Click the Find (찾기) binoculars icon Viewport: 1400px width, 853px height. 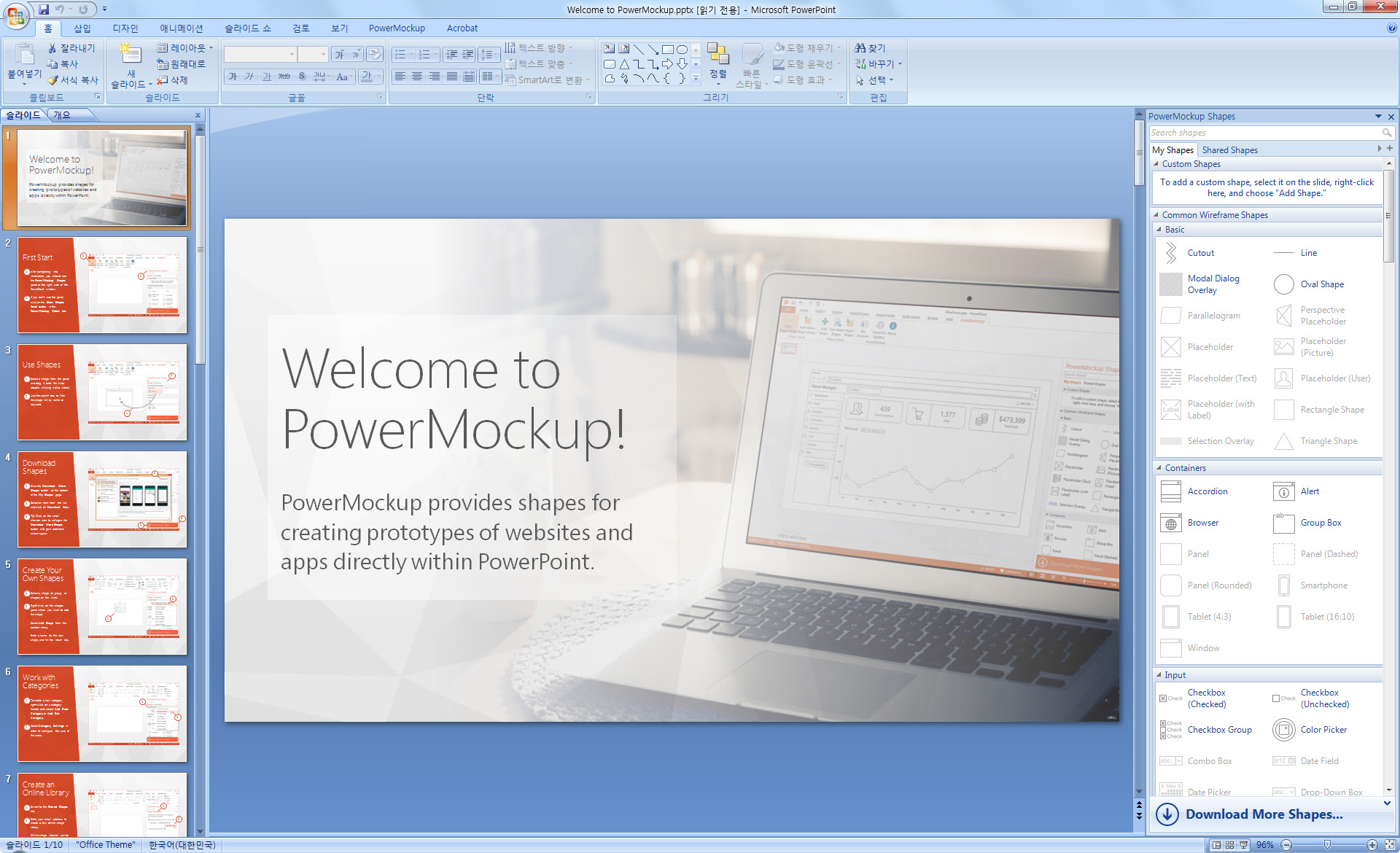[860, 48]
